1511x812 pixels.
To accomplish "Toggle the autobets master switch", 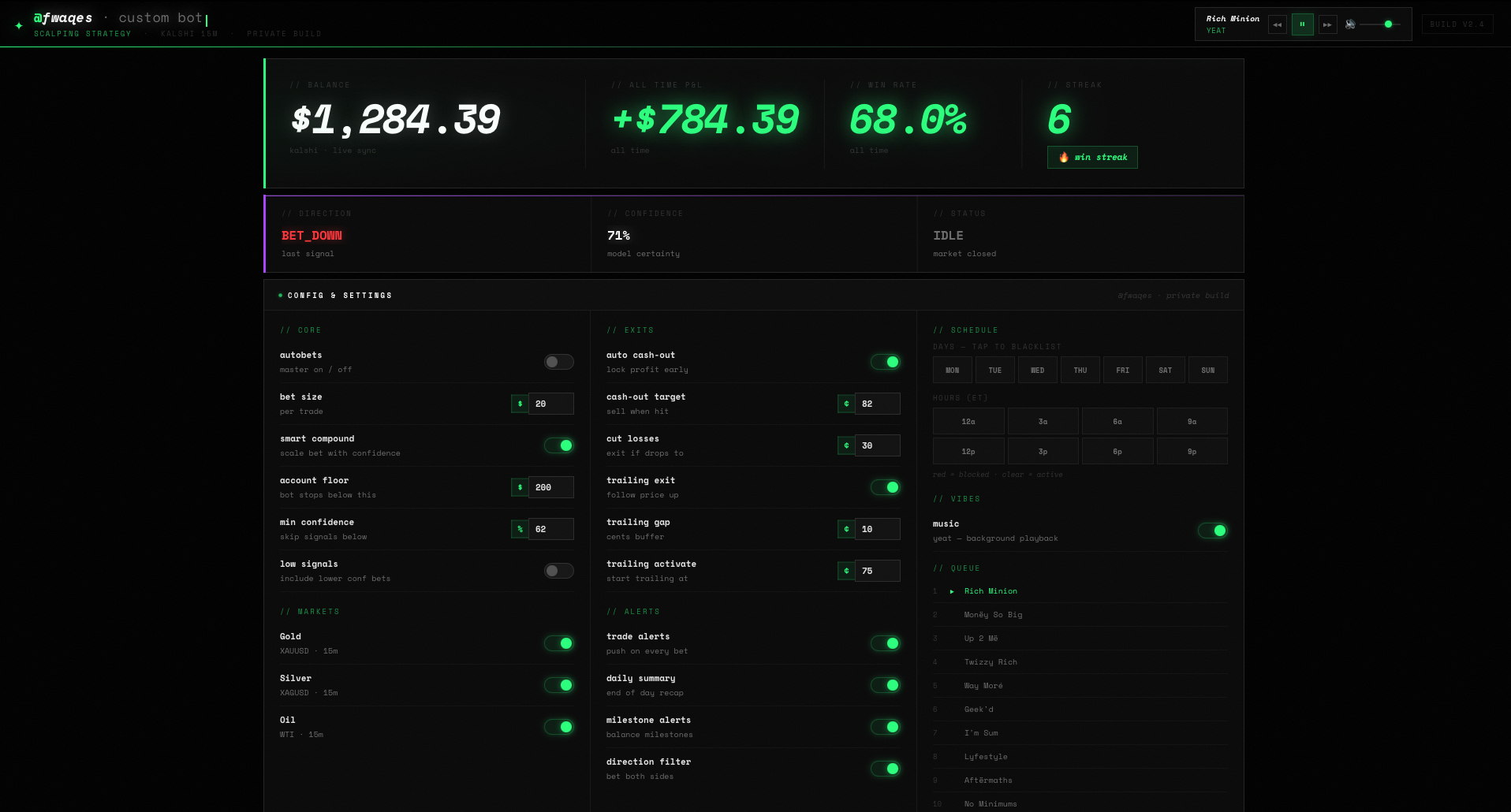I will tap(558, 362).
